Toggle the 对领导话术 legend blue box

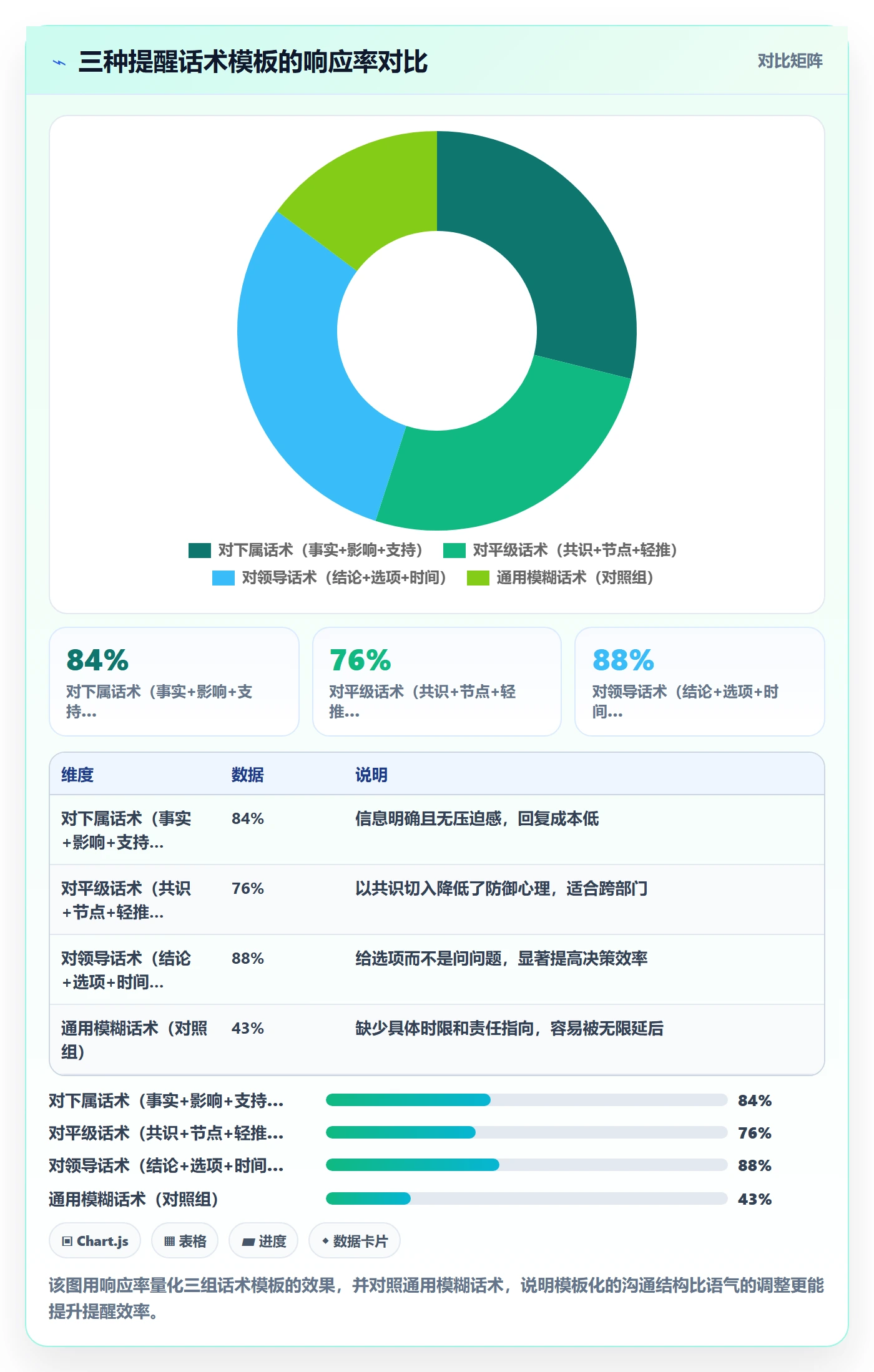pyautogui.click(x=223, y=577)
